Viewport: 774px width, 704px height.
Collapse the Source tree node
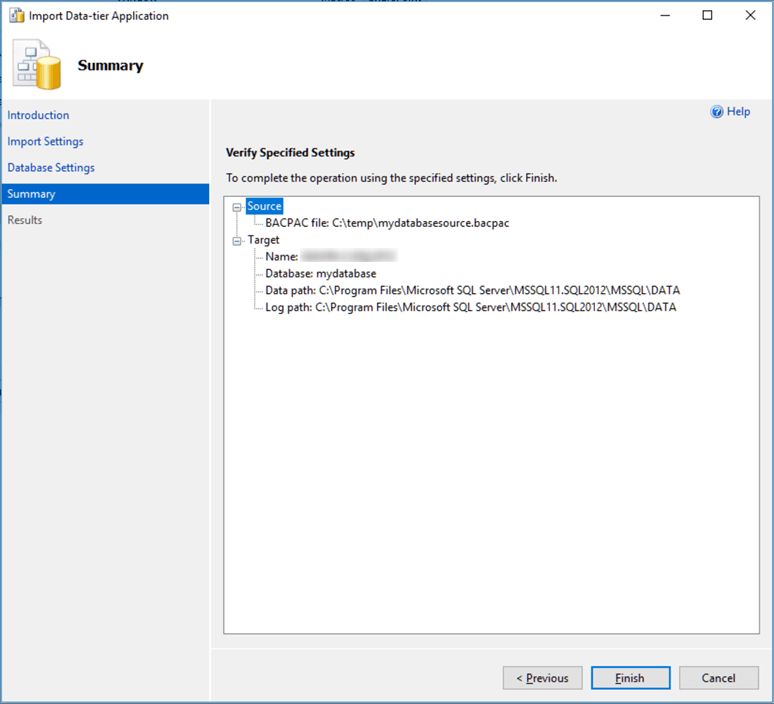pos(237,207)
